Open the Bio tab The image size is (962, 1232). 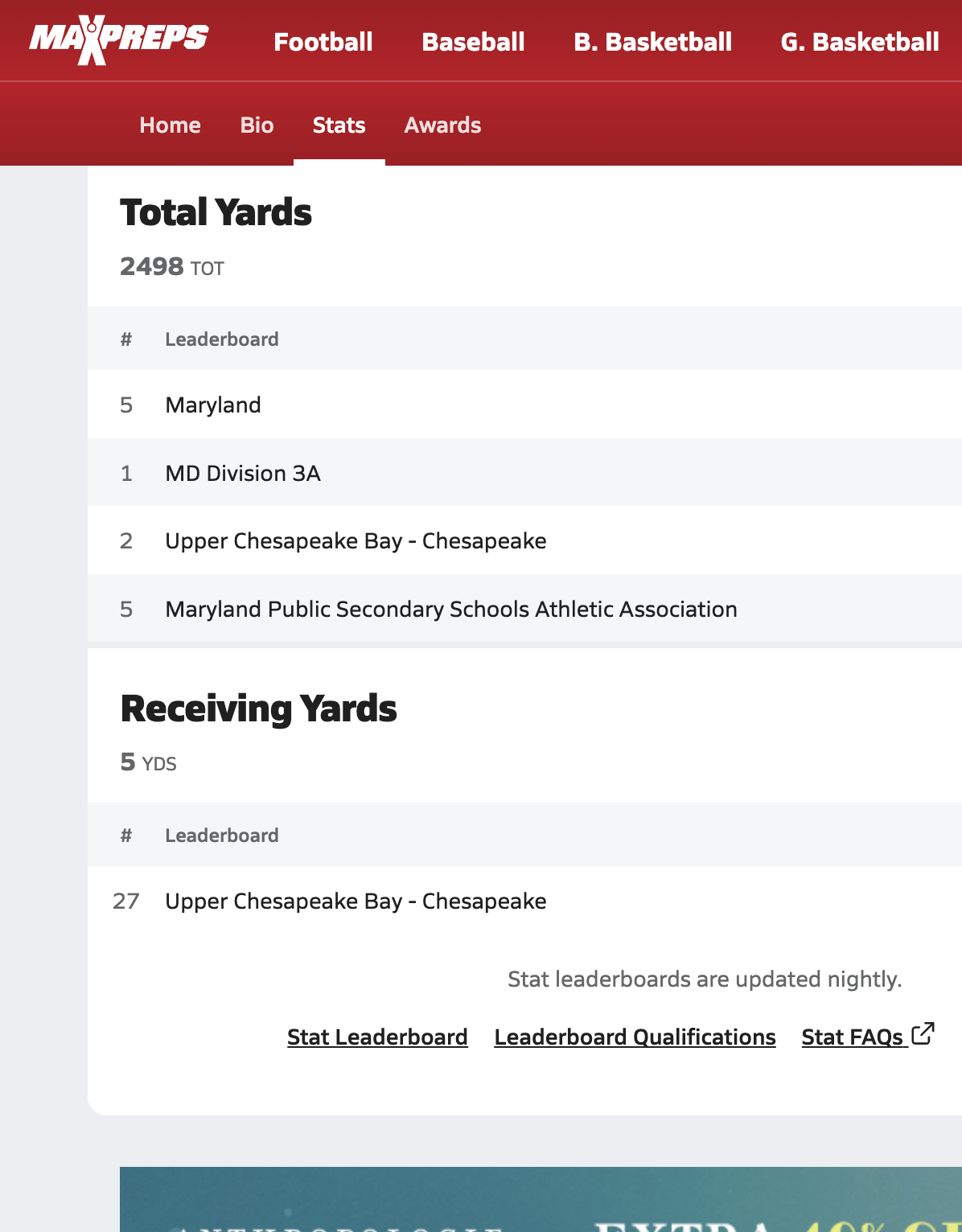[x=257, y=125]
